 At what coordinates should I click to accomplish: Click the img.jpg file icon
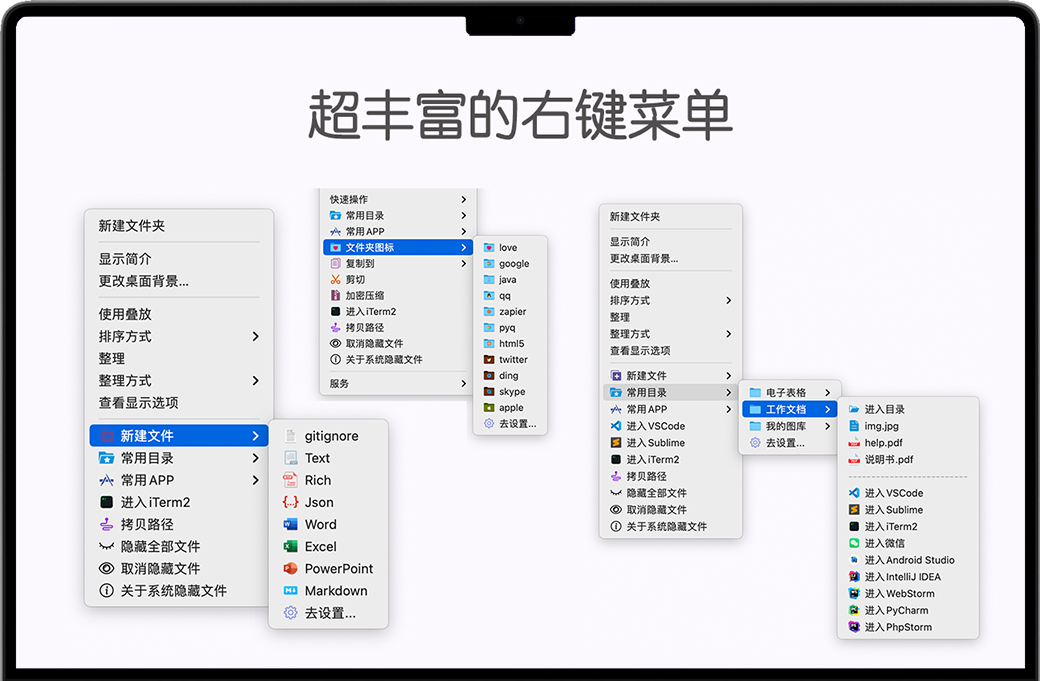(854, 426)
